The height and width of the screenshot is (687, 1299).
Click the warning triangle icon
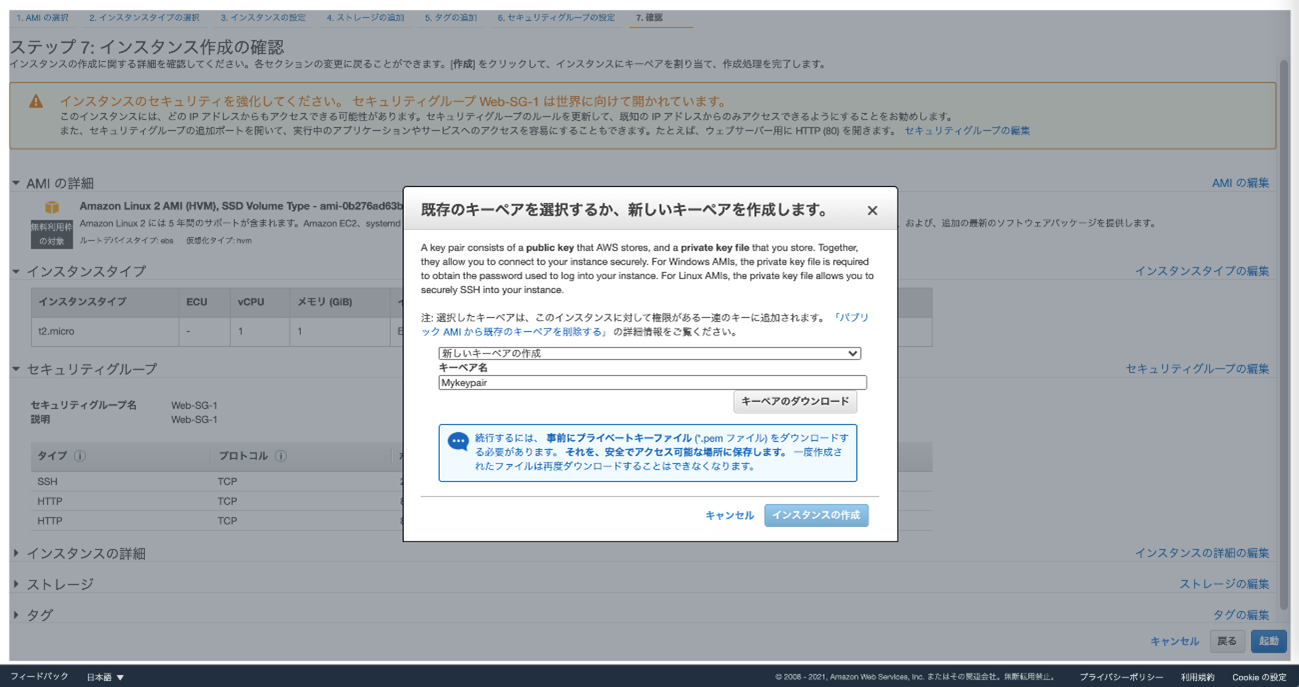click(36, 102)
